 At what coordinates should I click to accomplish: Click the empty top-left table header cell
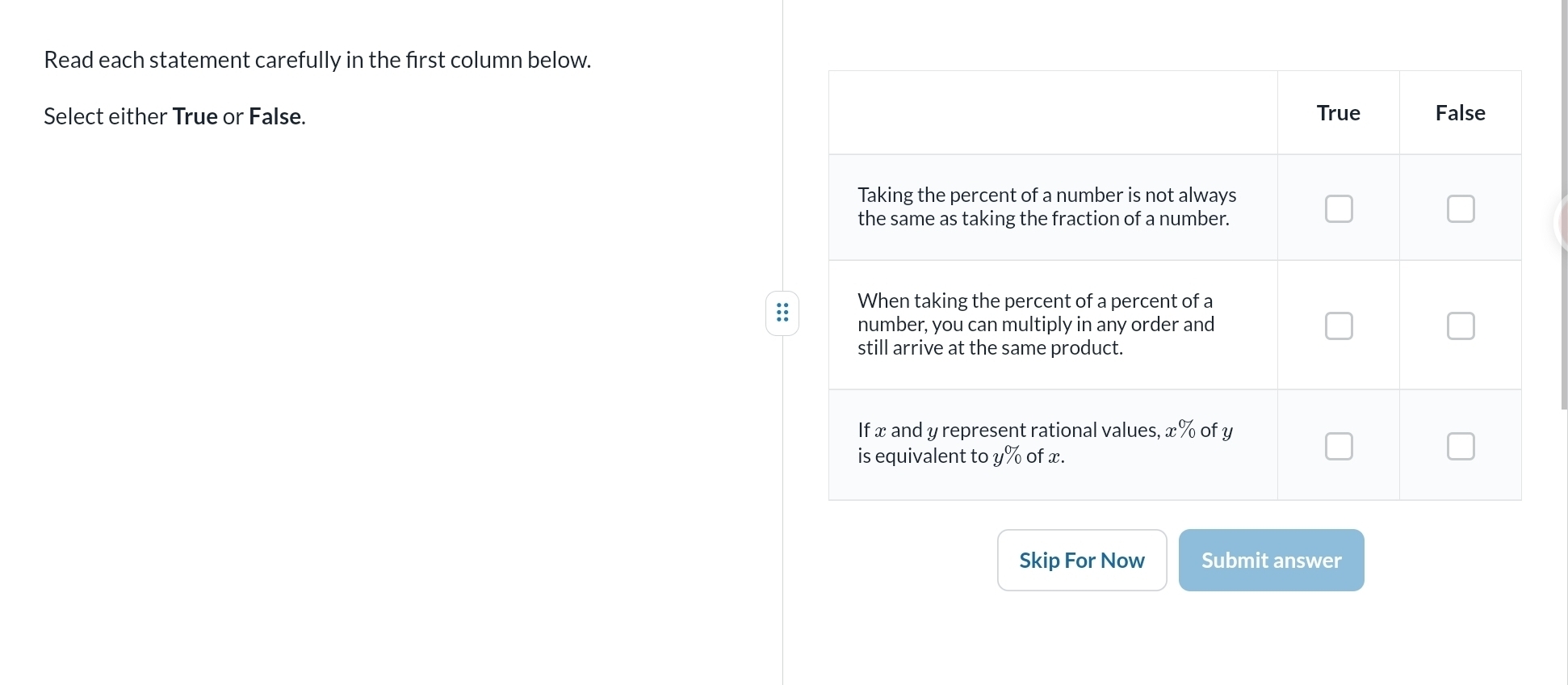coord(1053,113)
